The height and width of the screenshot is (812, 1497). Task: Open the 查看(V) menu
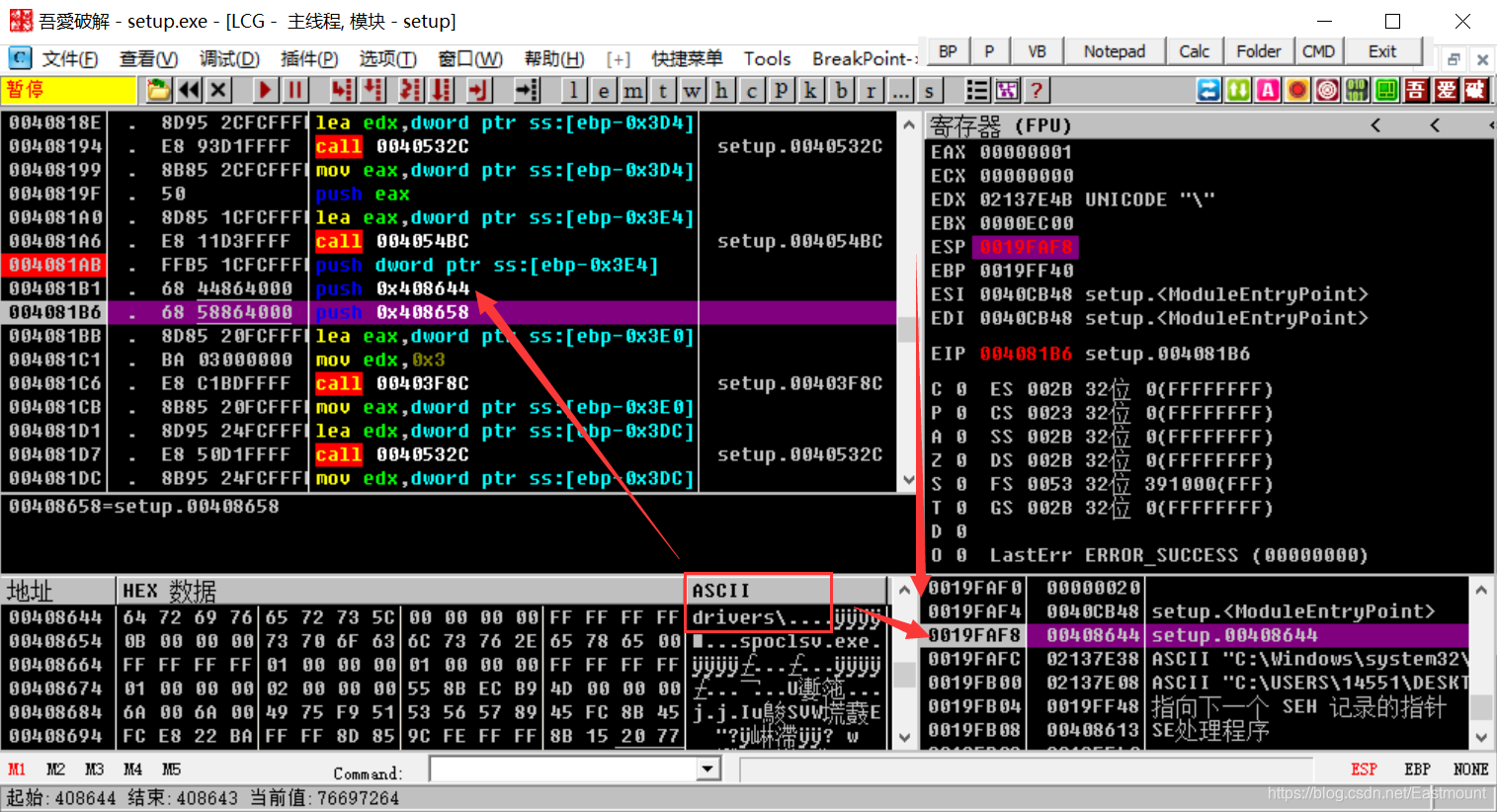pyautogui.click(x=148, y=59)
